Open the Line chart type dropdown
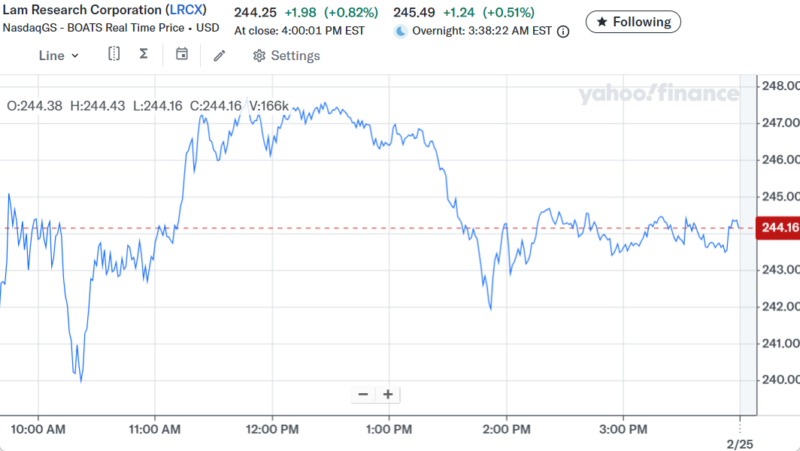Viewport: 800px width, 451px height. pyautogui.click(x=58, y=56)
